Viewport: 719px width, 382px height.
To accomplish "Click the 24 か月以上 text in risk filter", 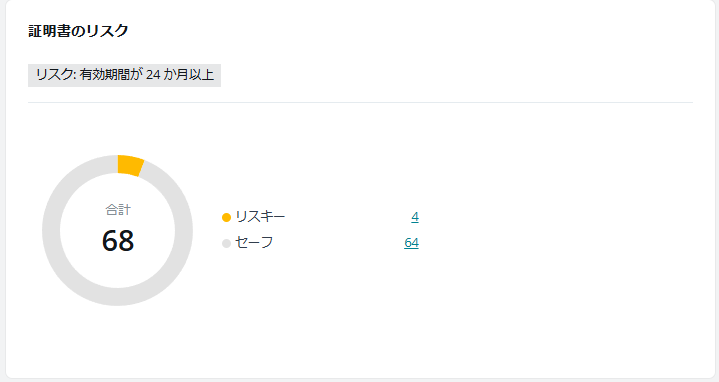I will (180, 74).
